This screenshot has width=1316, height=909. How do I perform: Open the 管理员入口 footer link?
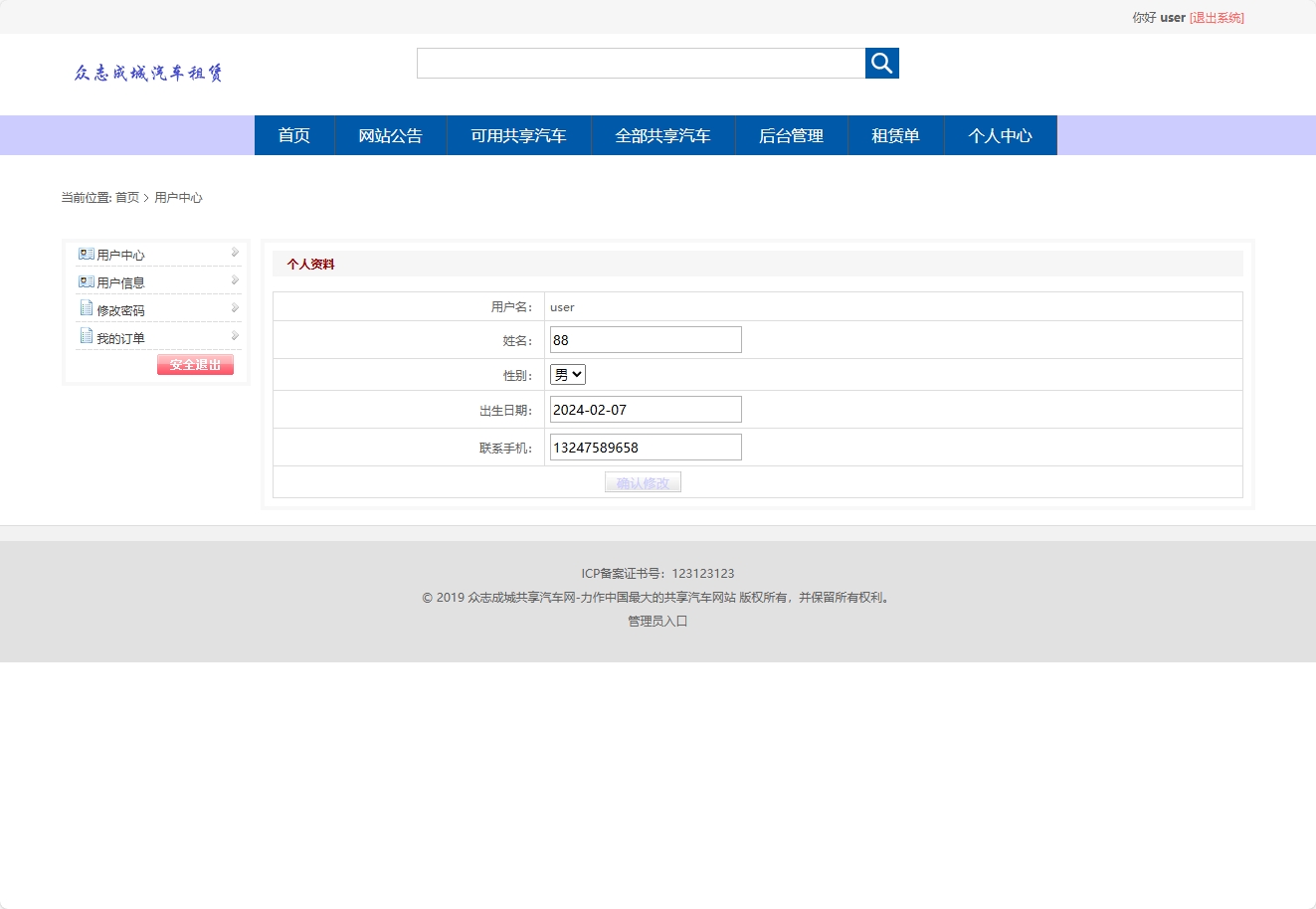pyautogui.click(x=656, y=621)
